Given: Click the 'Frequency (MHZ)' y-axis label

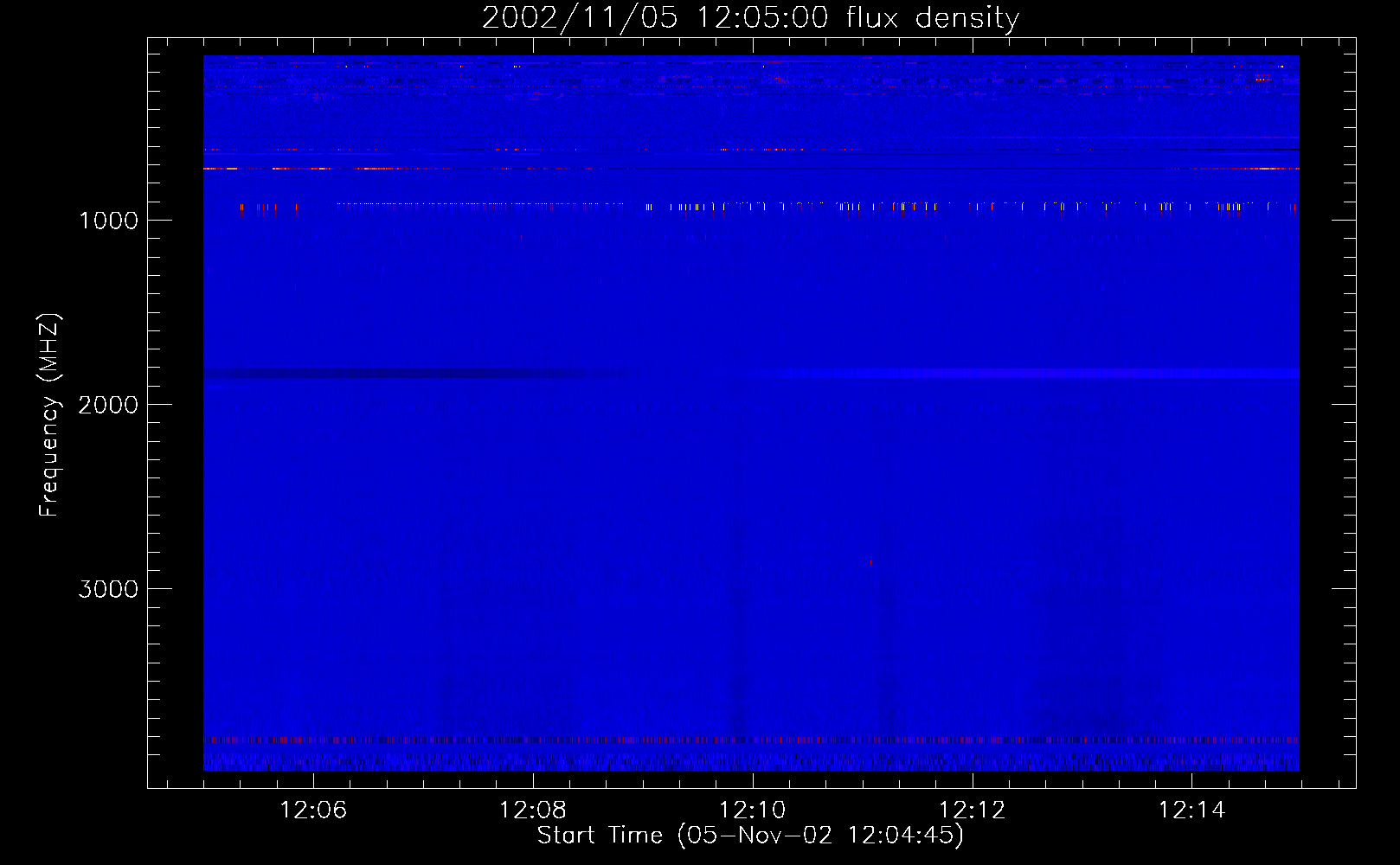Looking at the screenshot, I should click(50, 415).
